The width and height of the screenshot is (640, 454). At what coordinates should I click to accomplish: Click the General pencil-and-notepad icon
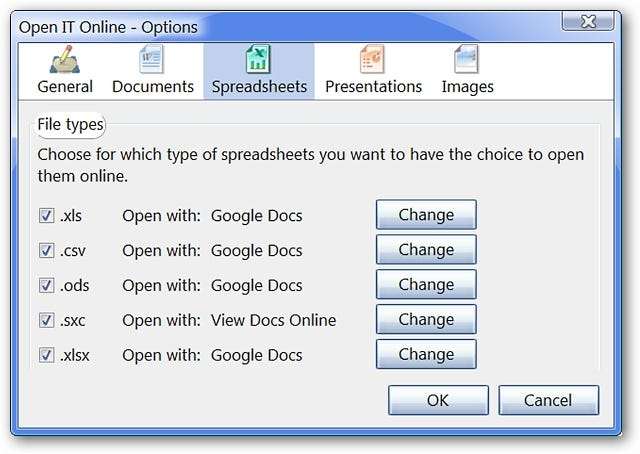65,59
